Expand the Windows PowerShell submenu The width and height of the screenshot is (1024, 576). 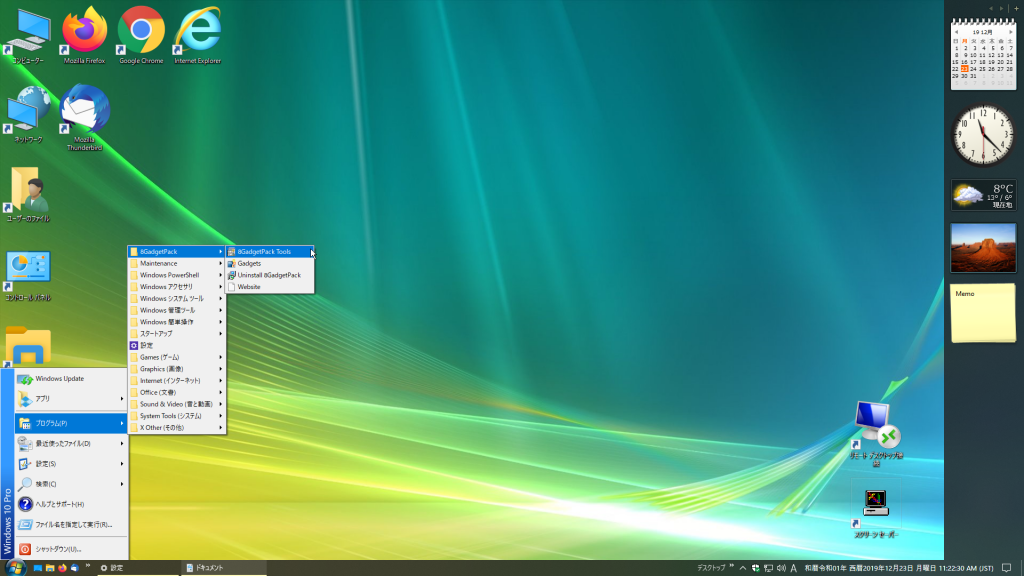[176, 275]
